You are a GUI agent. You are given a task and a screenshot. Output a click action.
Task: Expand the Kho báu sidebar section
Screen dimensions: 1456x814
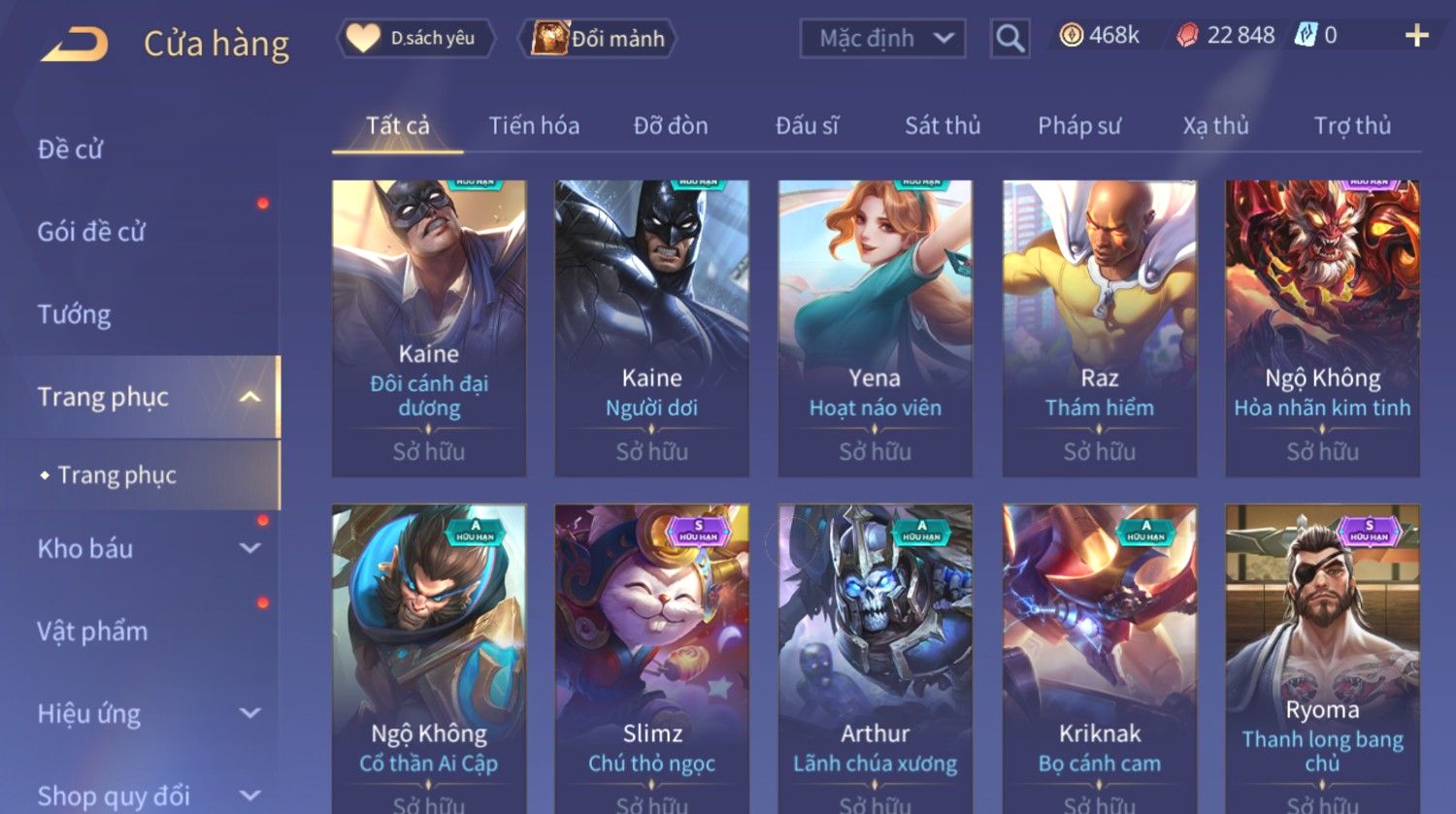249,548
